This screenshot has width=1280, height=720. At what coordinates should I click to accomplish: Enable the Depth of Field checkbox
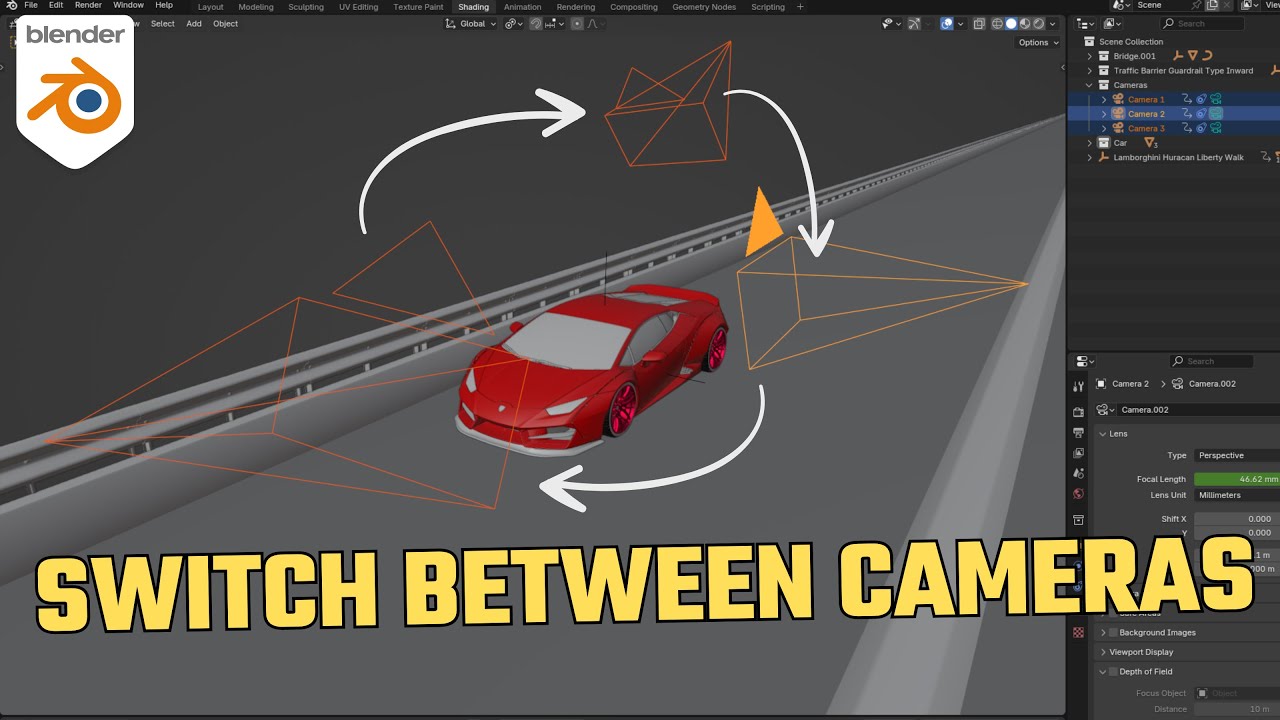tap(1113, 671)
